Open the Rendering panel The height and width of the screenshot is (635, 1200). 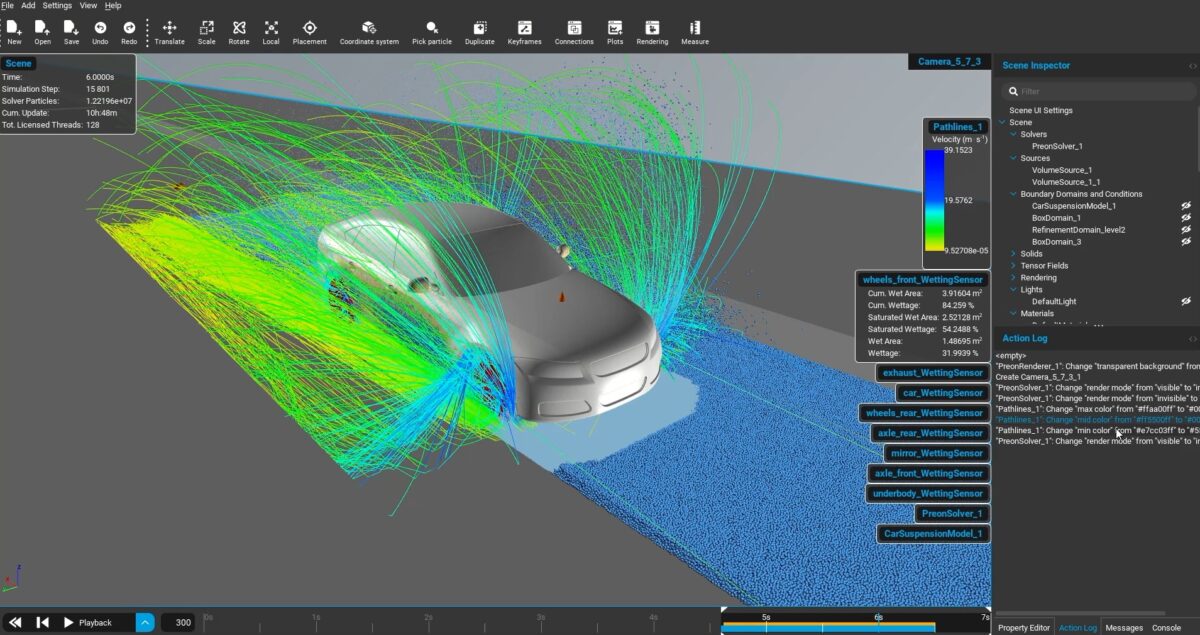tap(653, 30)
